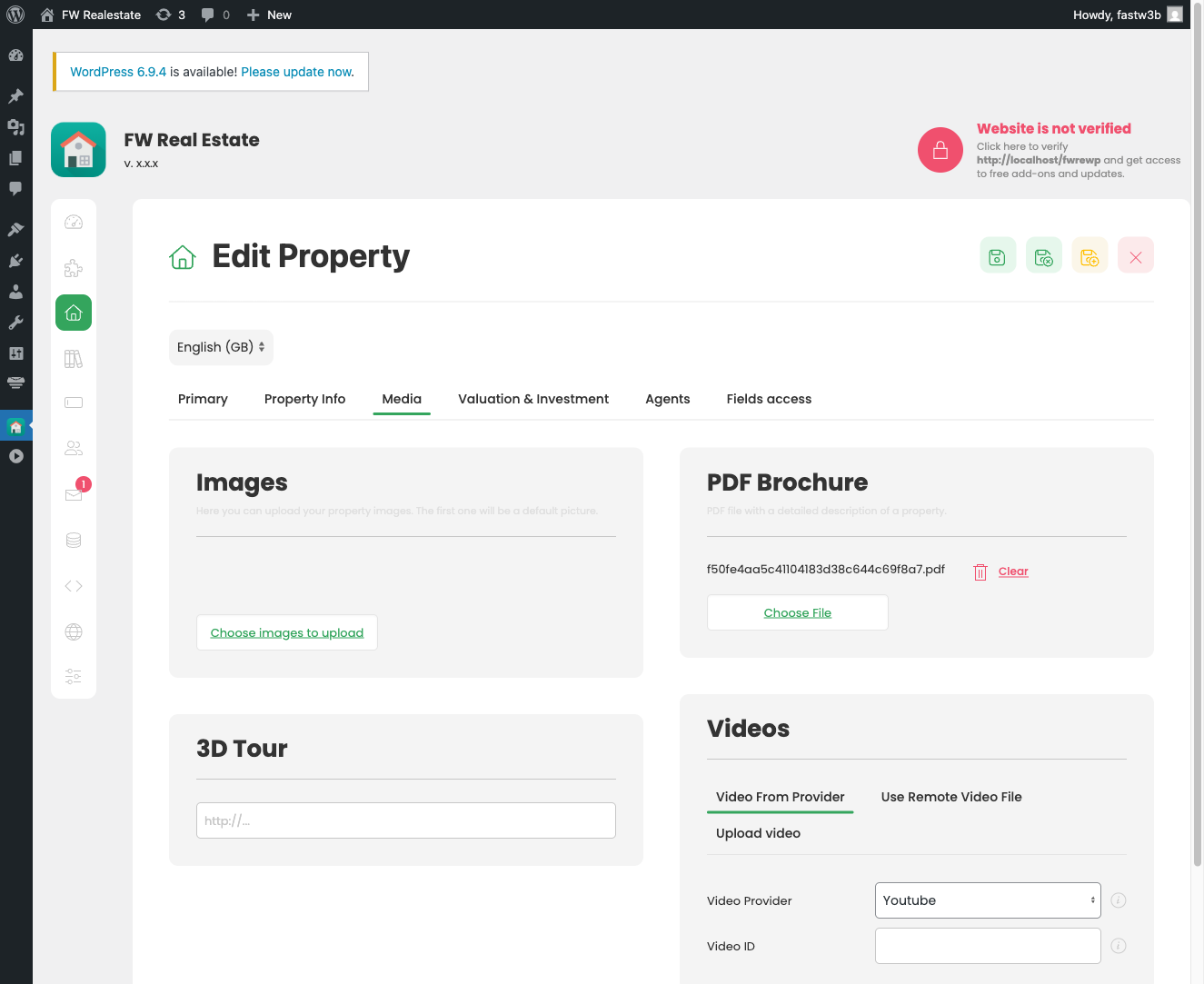The image size is (1204, 984).
Task: Select the puzzle-piece Add-ons icon
Action: (x=73, y=268)
